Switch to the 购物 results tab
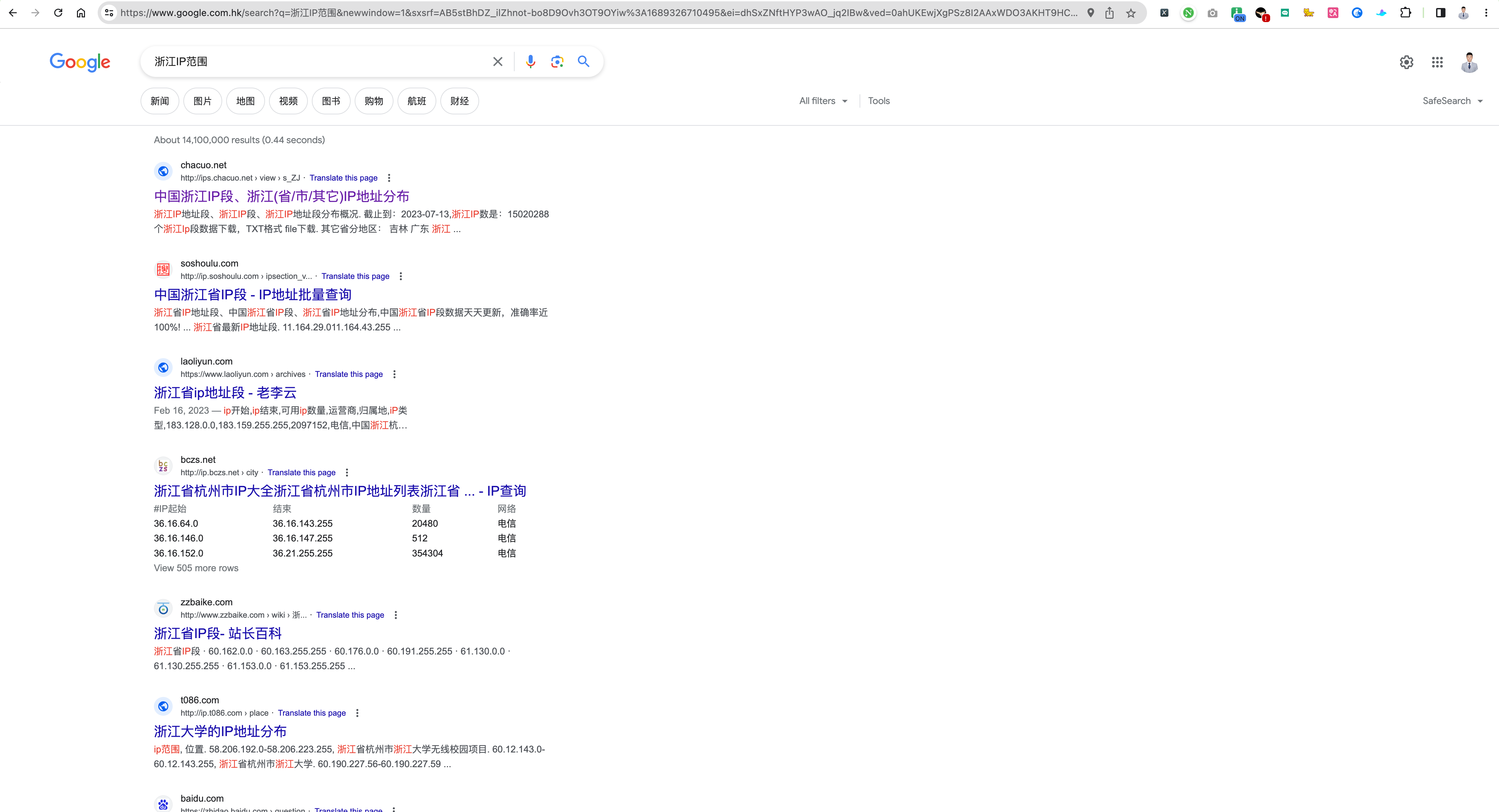Viewport: 1499px width, 812px height. pos(374,101)
